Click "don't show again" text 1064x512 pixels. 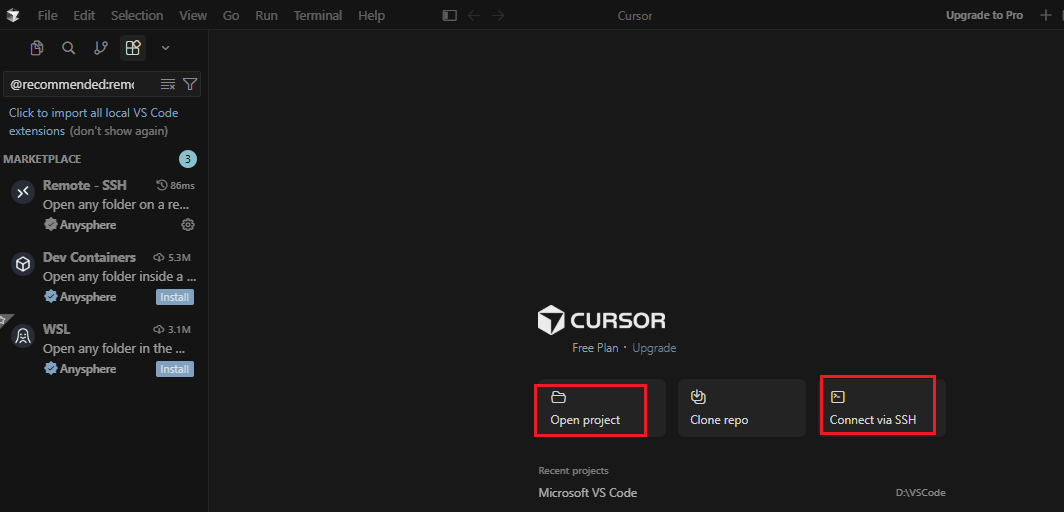pyautogui.click(x=119, y=131)
